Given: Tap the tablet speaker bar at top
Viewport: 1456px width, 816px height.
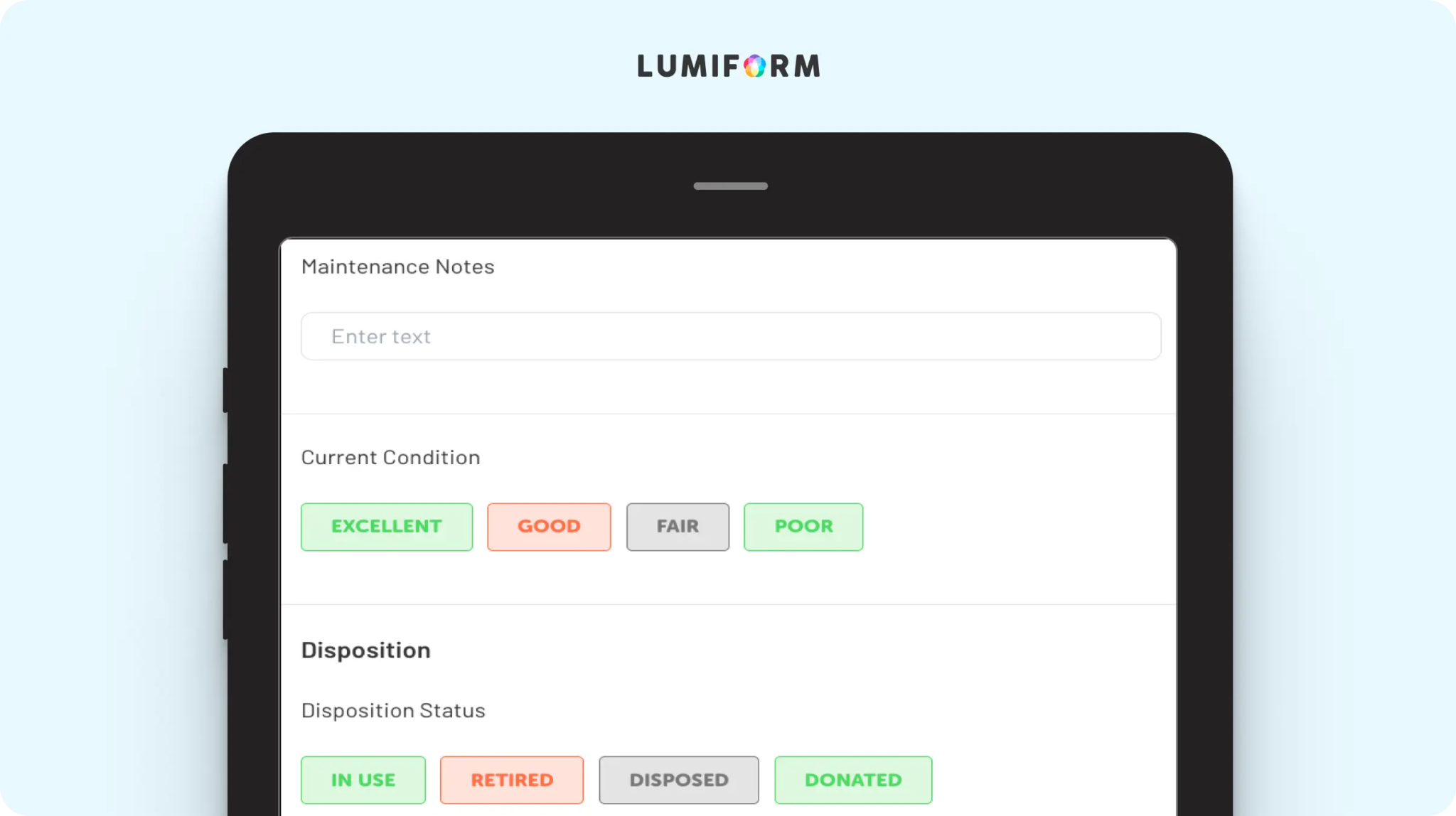Looking at the screenshot, I should point(730,186).
